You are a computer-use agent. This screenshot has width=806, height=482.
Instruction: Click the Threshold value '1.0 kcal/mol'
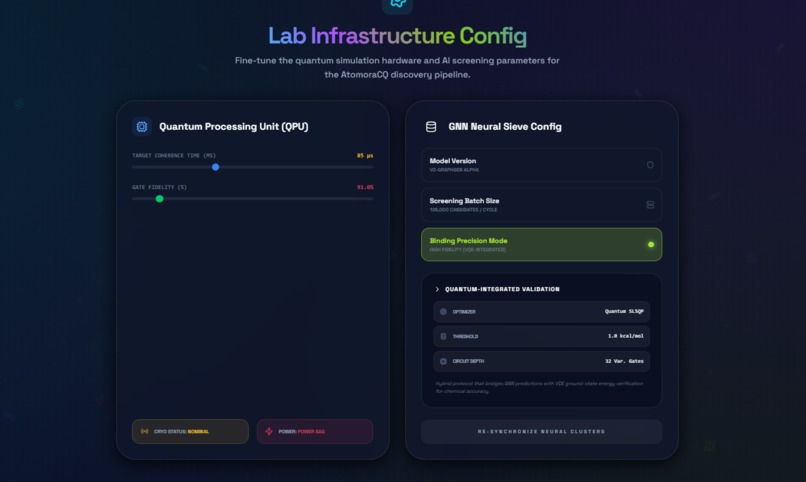coord(626,336)
